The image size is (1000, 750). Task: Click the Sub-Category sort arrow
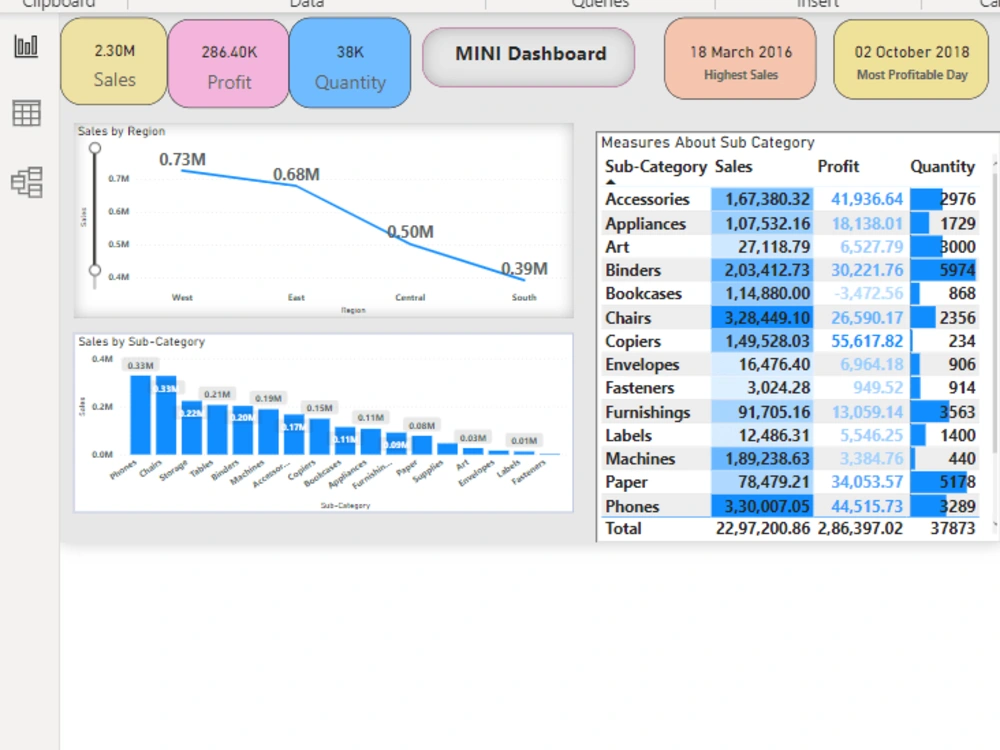pyautogui.click(x=611, y=181)
